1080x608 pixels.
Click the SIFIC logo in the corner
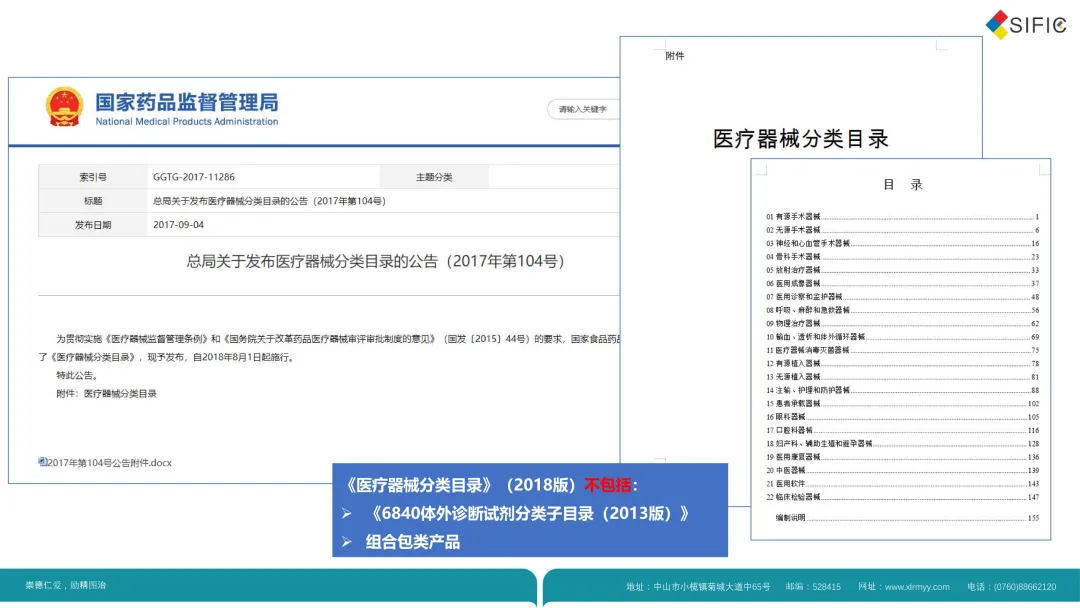1026,25
